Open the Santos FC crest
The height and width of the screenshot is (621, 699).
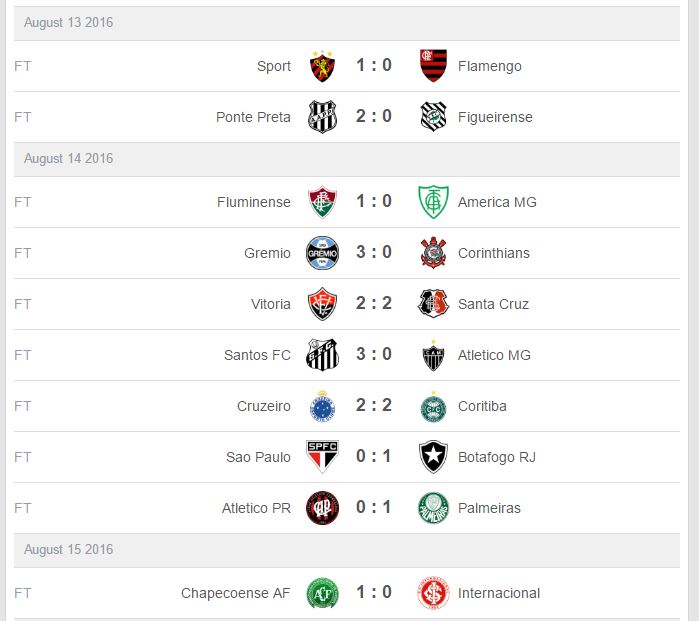(322, 355)
